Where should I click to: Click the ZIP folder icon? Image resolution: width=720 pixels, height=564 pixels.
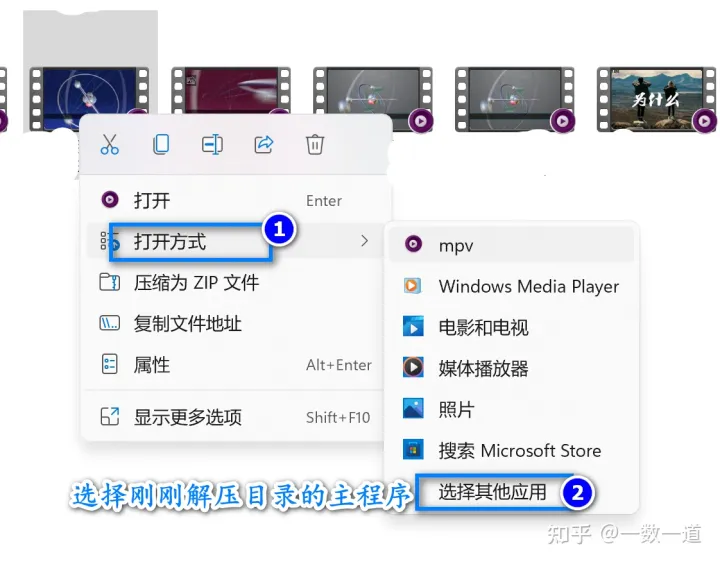pyautogui.click(x=110, y=282)
